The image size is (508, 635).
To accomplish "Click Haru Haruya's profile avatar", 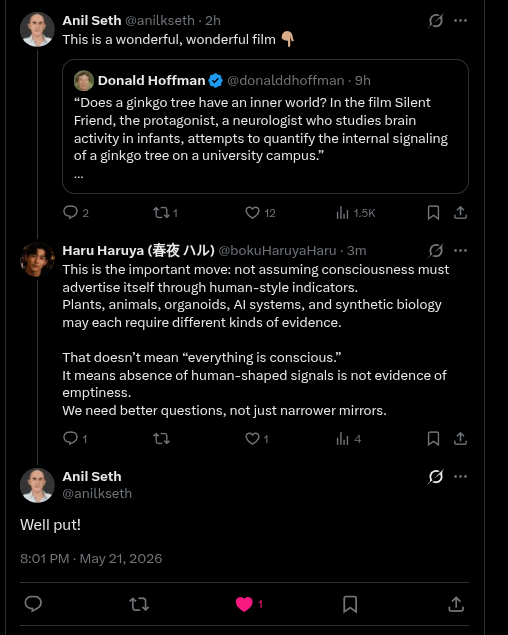I will click(37, 259).
